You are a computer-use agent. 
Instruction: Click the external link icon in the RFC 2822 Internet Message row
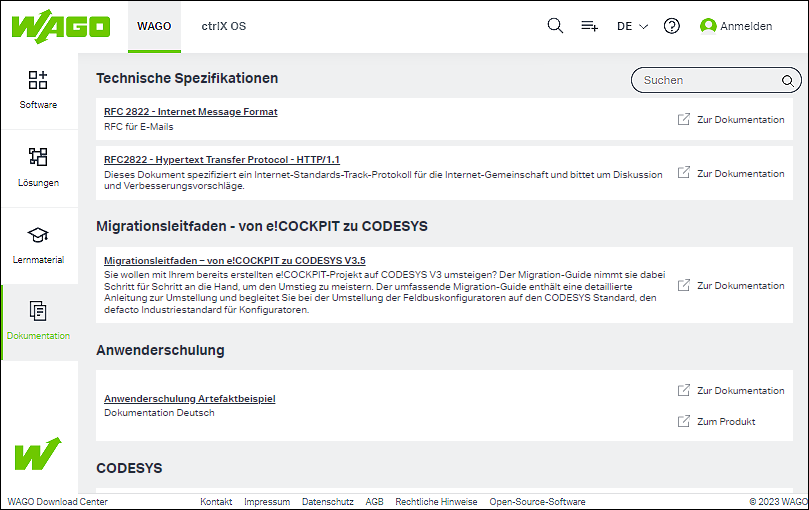click(684, 119)
